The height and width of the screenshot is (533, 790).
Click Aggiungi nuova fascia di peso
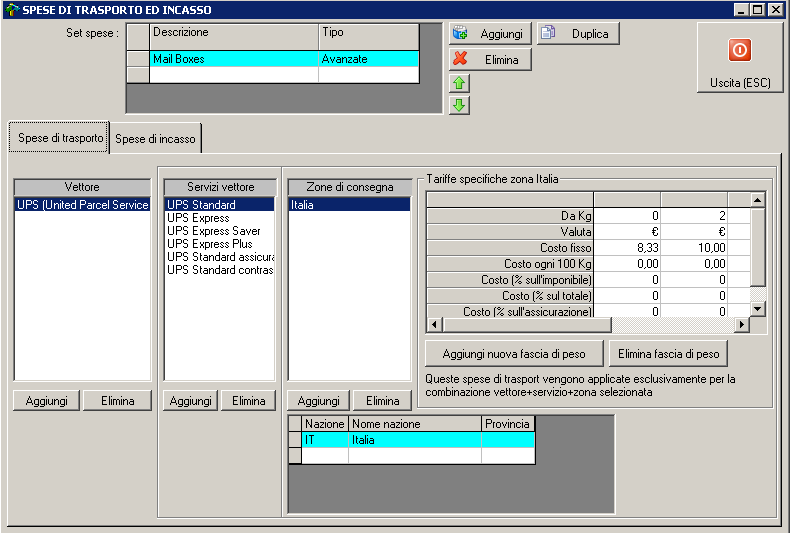coord(514,354)
